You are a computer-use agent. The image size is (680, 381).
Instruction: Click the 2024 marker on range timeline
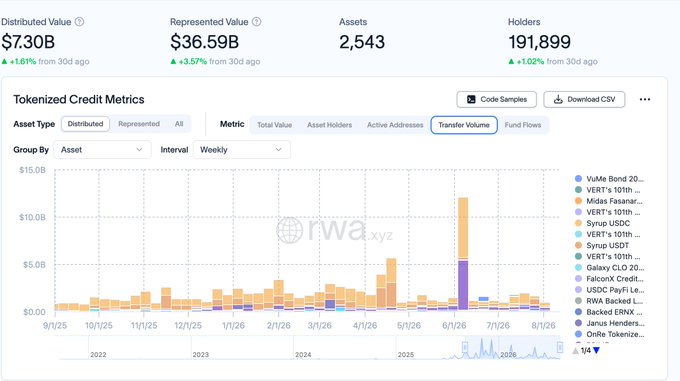pyautogui.click(x=303, y=355)
